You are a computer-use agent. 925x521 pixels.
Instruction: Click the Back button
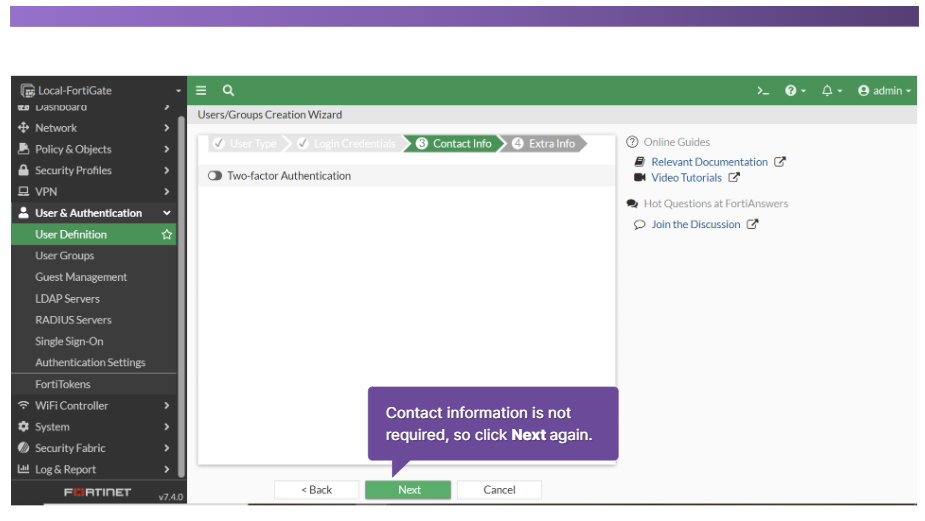click(x=316, y=490)
